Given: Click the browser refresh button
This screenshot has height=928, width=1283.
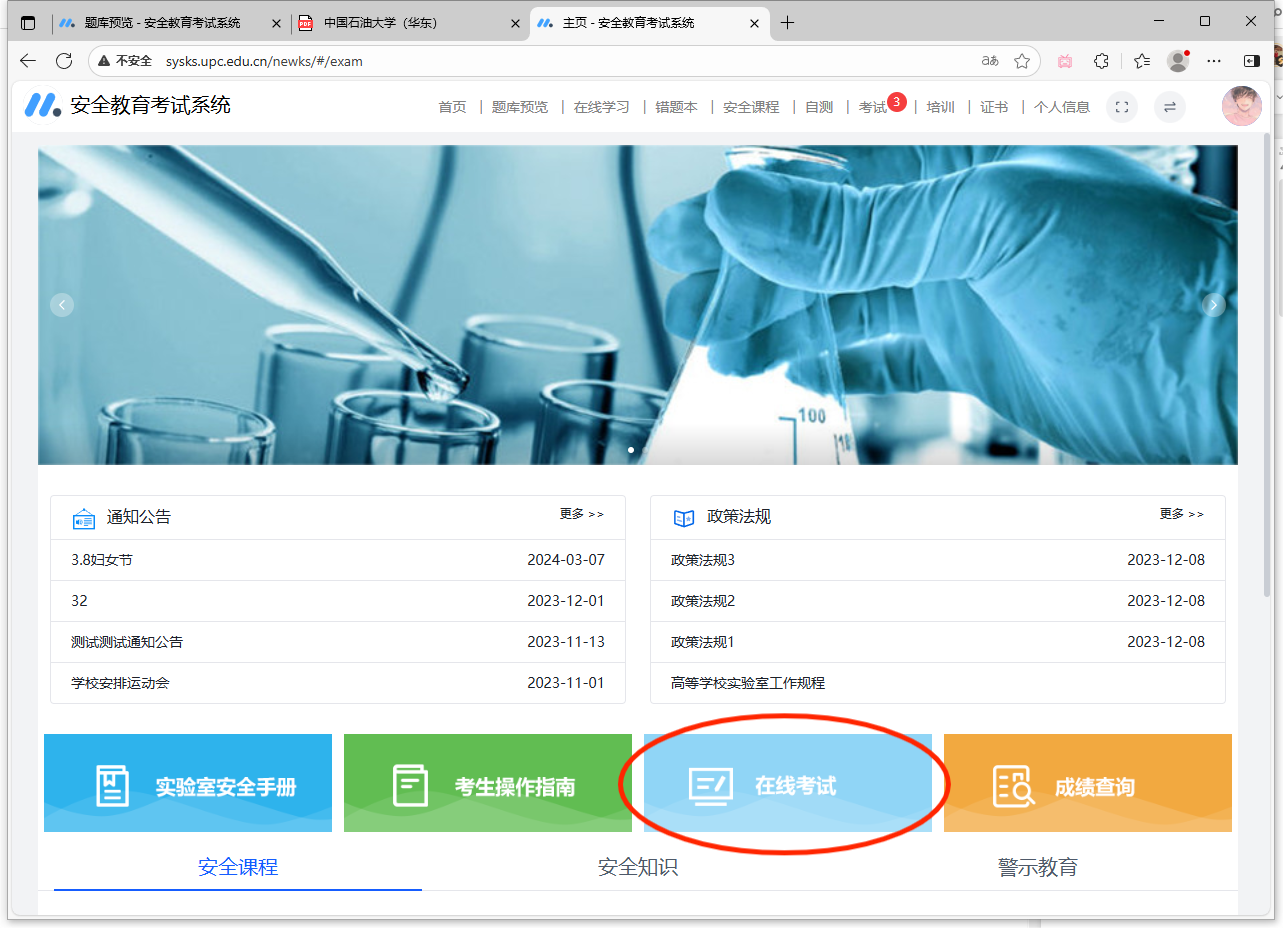Looking at the screenshot, I should tap(64, 61).
